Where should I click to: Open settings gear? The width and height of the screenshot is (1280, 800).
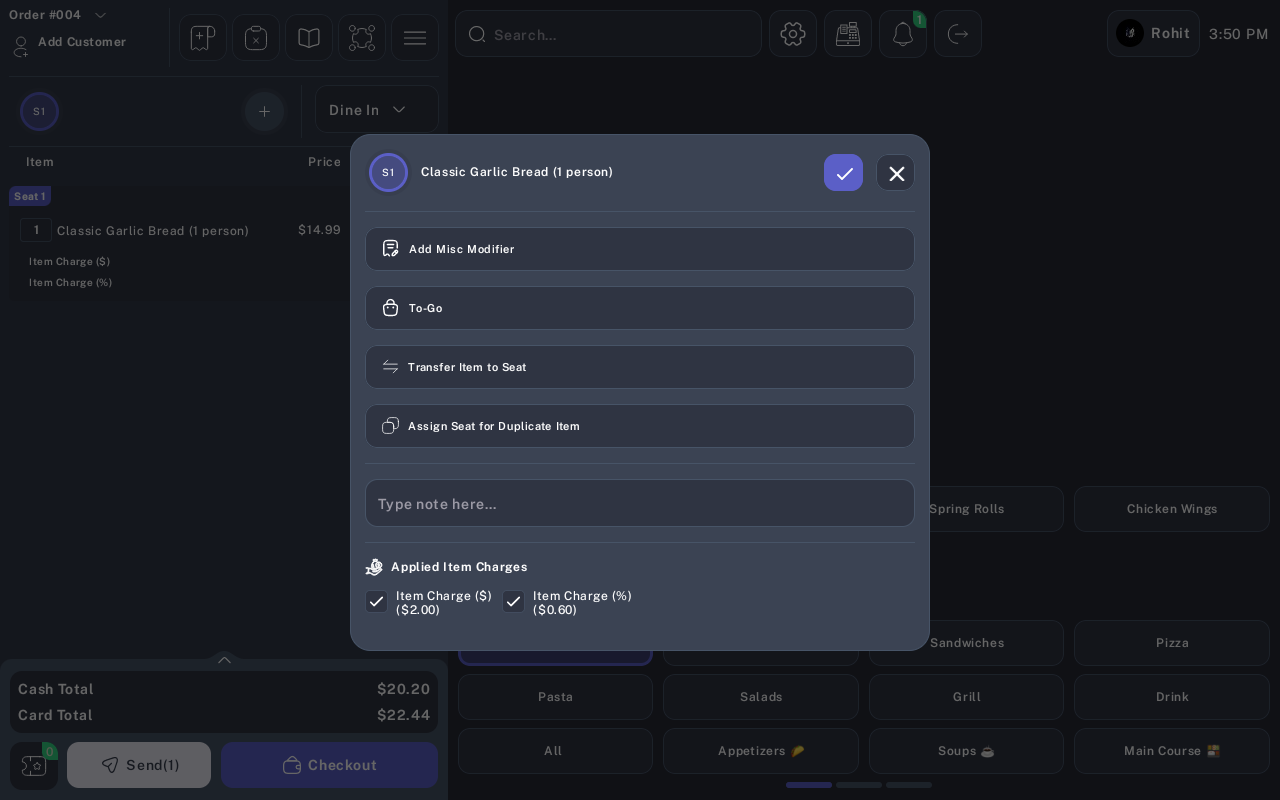tap(793, 34)
